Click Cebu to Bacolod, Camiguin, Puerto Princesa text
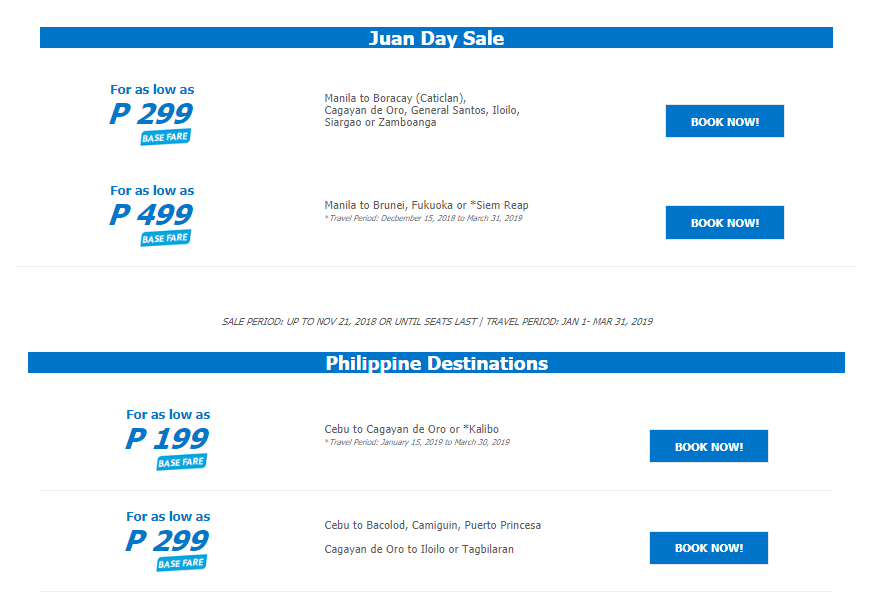Viewport: 882px width, 600px height. pyautogui.click(x=433, y=525)
